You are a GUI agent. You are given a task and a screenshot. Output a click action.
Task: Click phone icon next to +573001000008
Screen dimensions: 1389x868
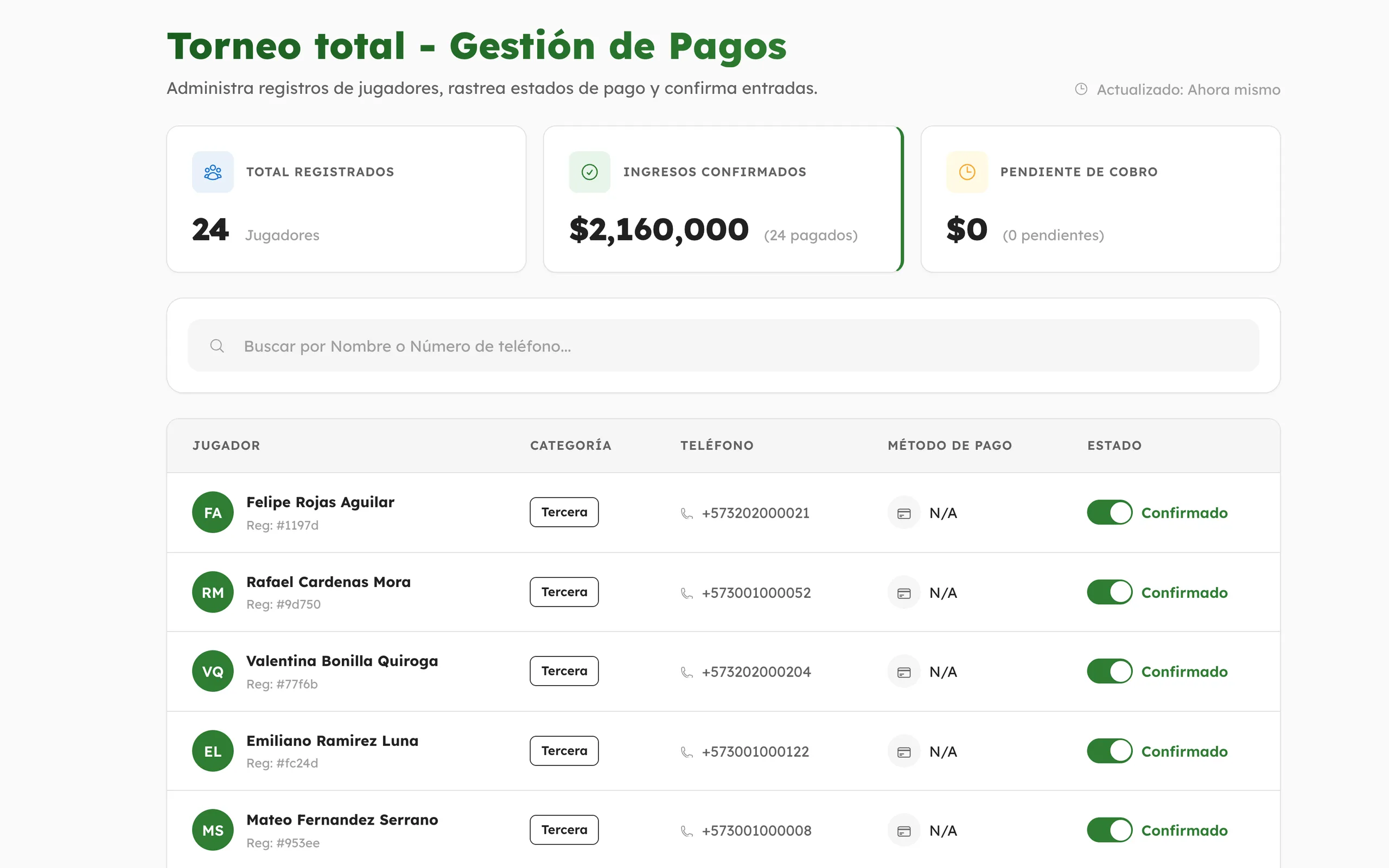(x=686, y=831)
